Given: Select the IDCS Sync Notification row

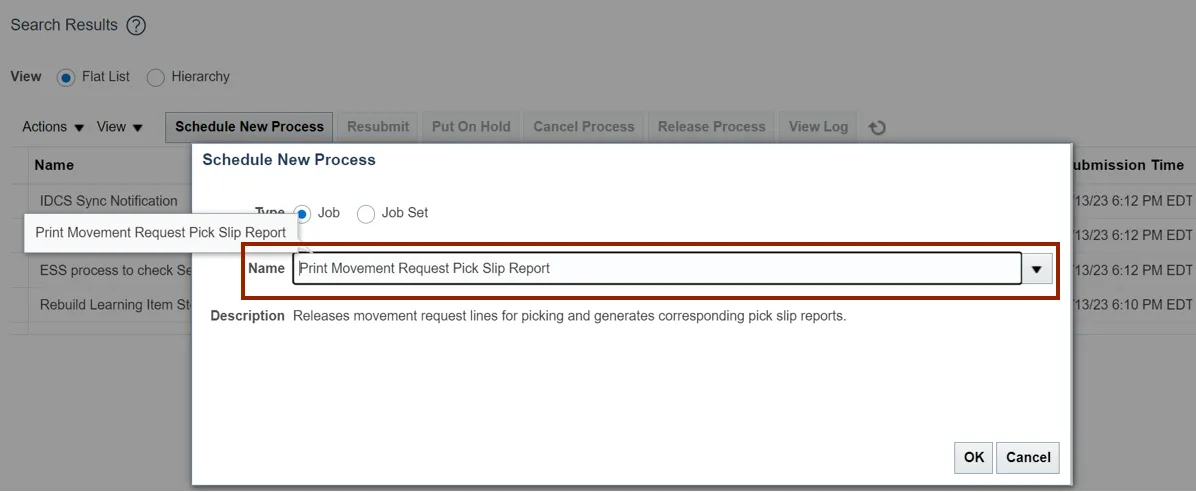Looking at the screenshot, I should (x=109, y=201).
